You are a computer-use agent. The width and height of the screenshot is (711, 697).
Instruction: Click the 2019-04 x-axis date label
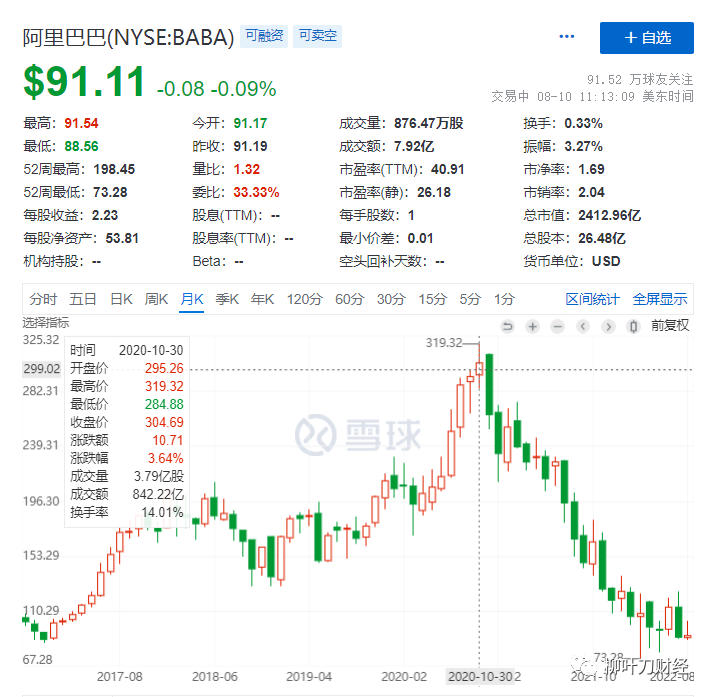pyautogui.click(x=309, y=677)
